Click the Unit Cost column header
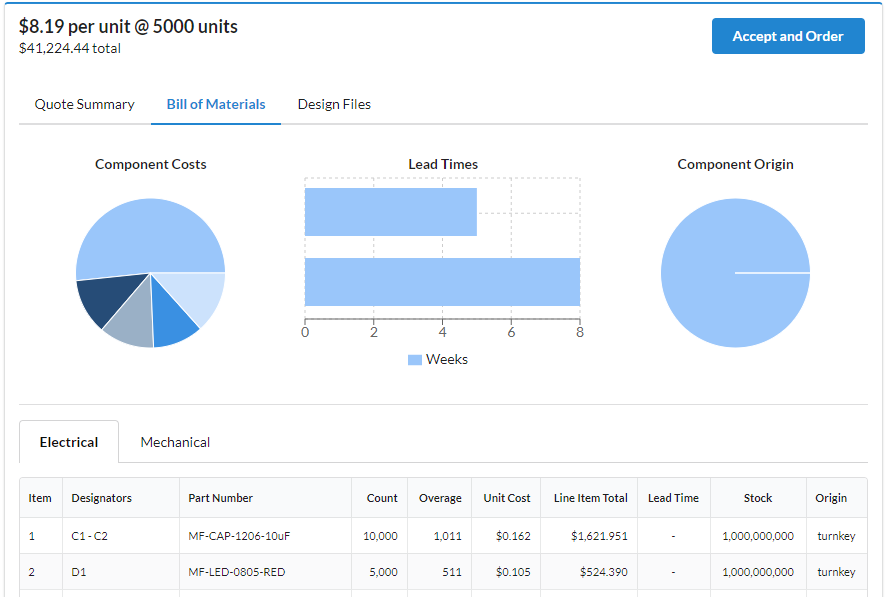Image resolution: width=890 pixels, height=597 pixels. (x=507, y=498)
